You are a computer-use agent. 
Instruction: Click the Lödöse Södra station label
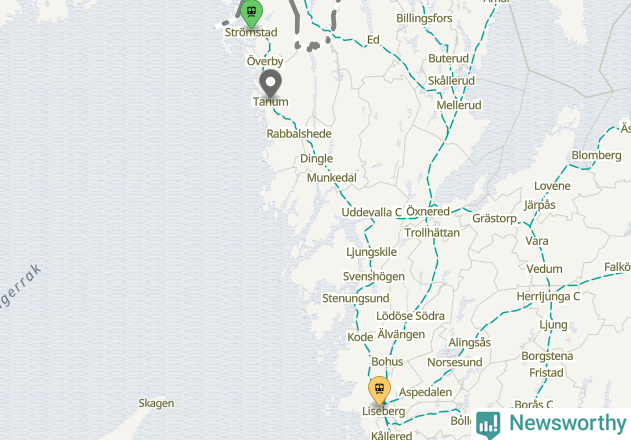click(410, 316)
